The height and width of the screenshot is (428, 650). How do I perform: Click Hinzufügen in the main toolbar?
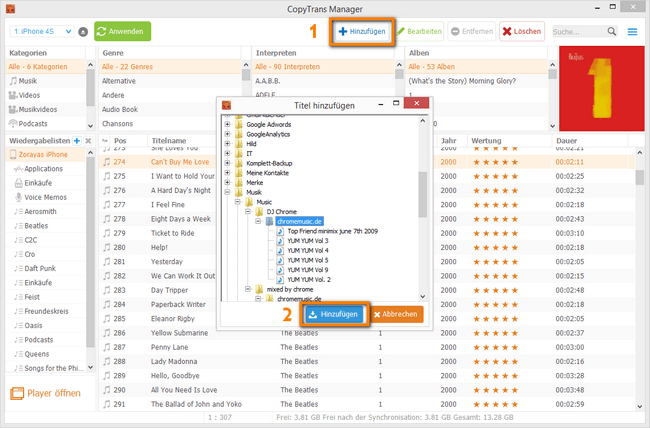362,32
